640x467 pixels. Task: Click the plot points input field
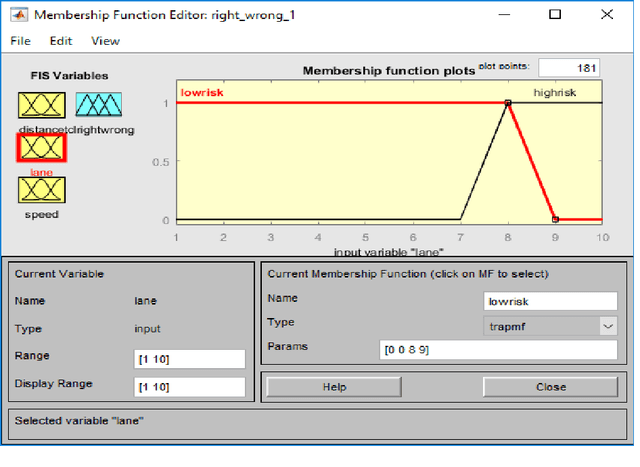click(569, 68)
